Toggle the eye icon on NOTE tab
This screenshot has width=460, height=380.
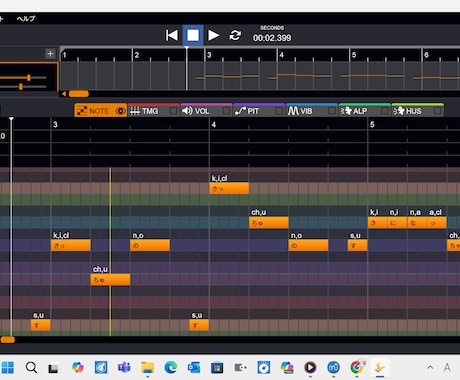click(120, 111)
